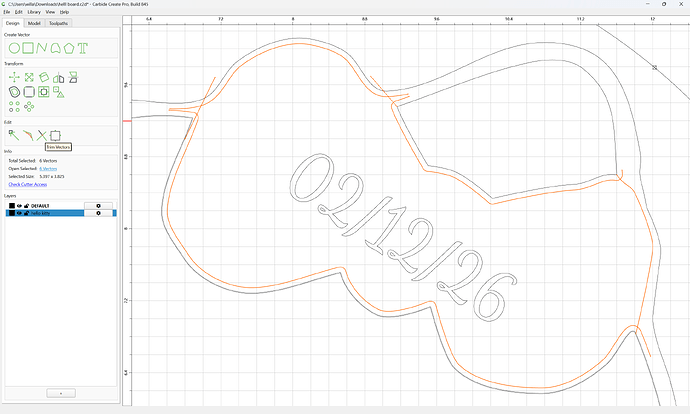Open the Circular Array tool
690x414 pixels.
[29, 106]
